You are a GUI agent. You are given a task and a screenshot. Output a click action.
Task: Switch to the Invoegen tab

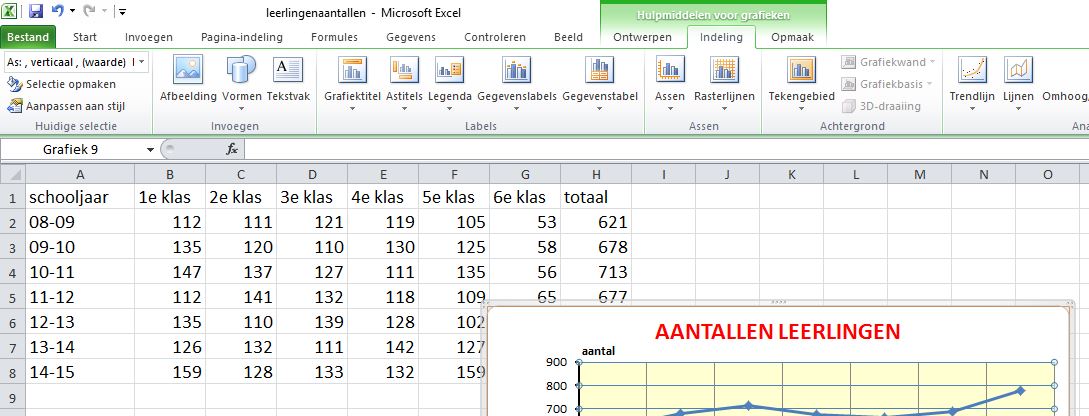[149, 38]
